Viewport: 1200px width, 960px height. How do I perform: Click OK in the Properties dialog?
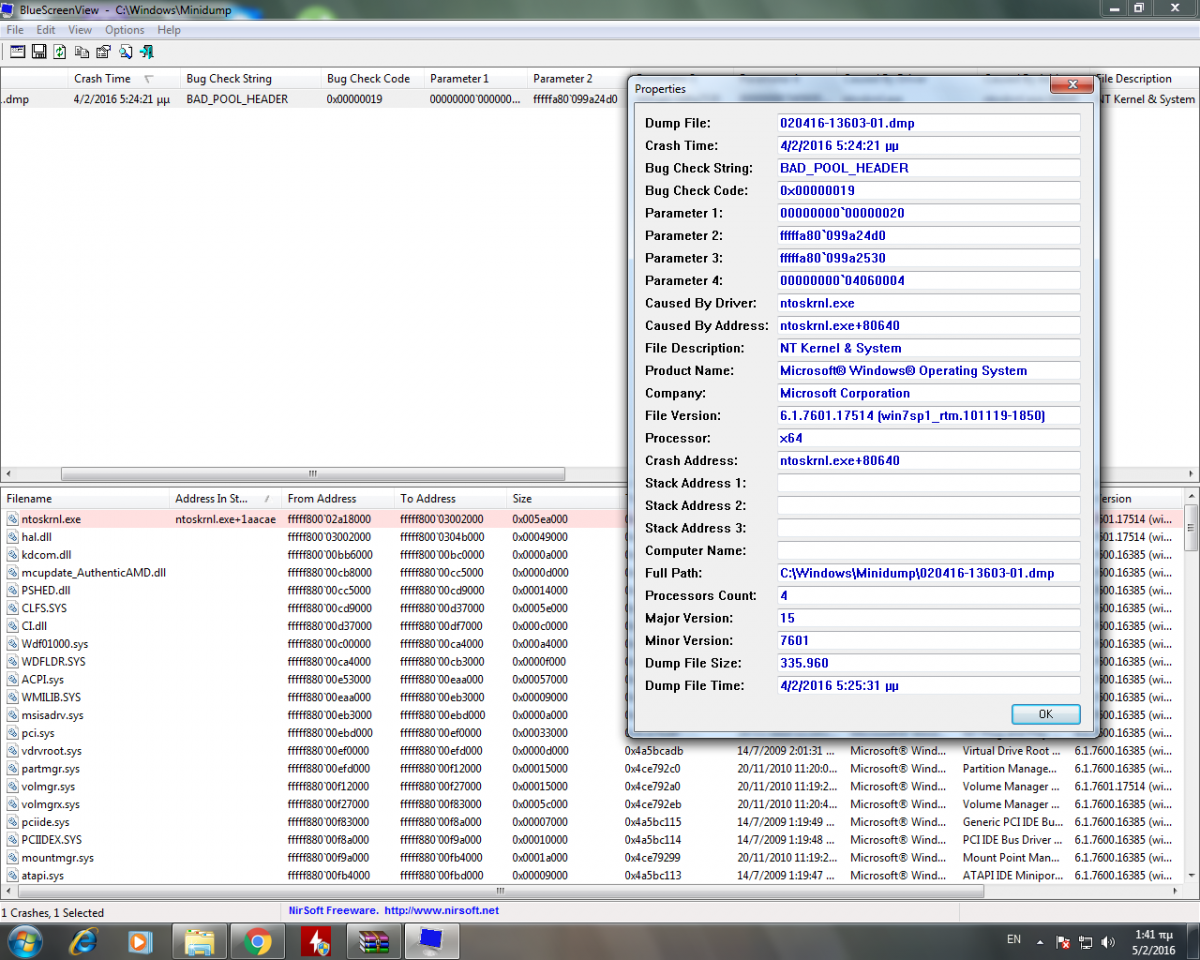(x=1045, y=714)
